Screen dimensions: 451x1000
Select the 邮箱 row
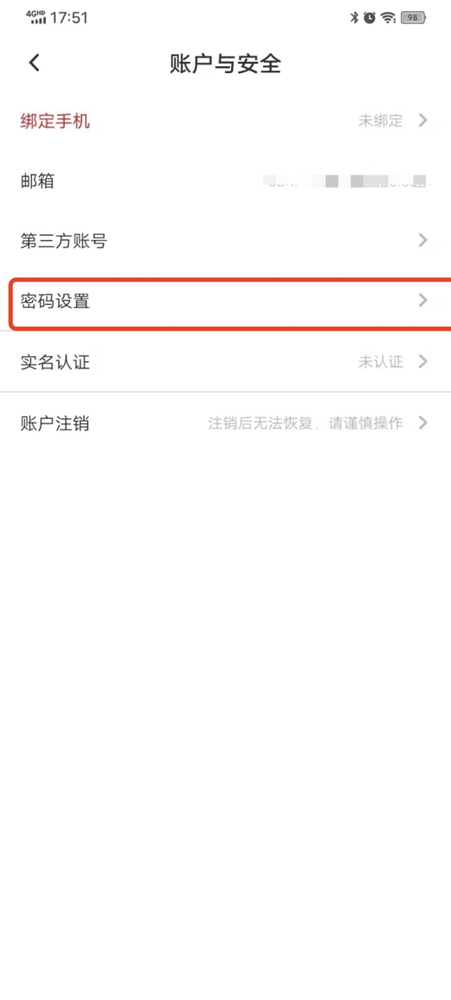(x=225, y=181)
